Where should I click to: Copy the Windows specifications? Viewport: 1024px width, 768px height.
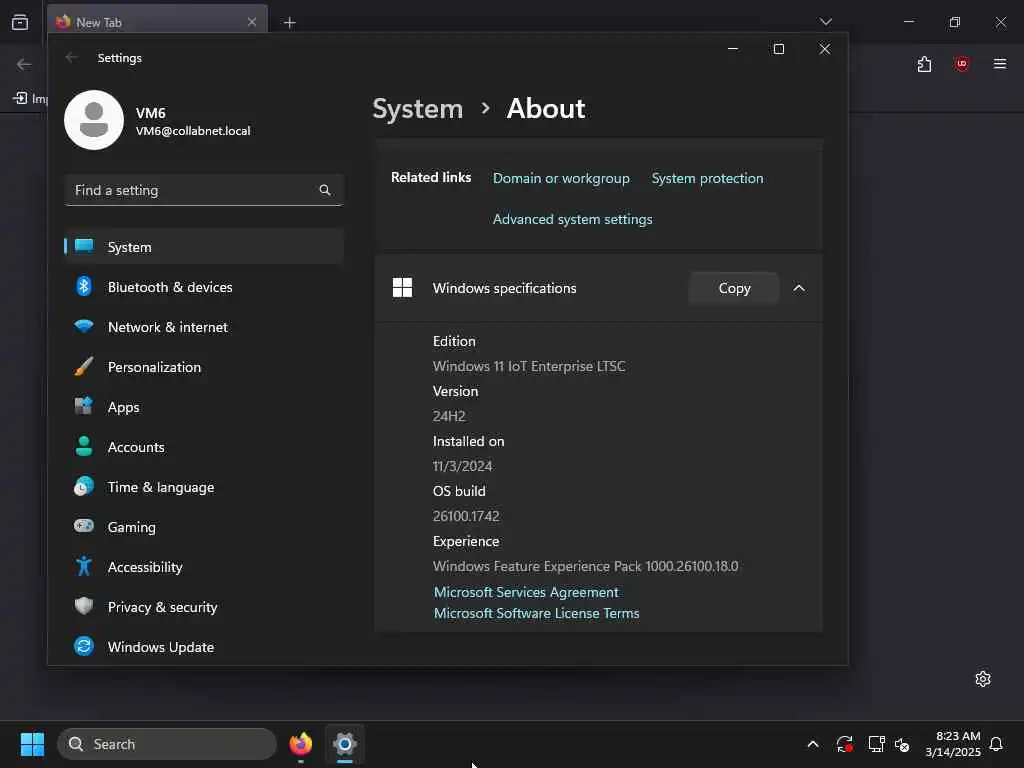(x=734, y=288)
